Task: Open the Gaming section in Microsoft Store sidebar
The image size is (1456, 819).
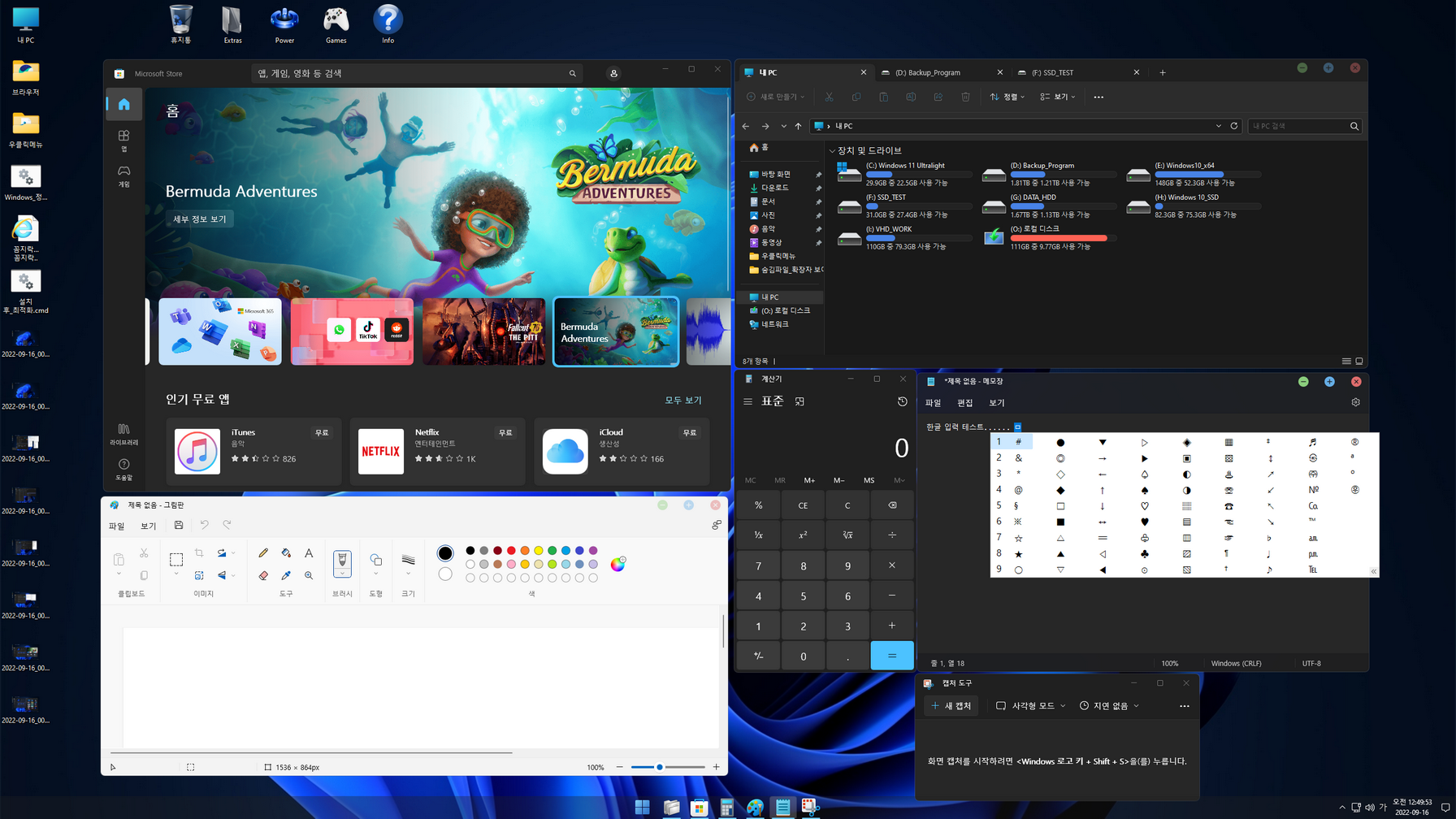Action: (123, 175)
